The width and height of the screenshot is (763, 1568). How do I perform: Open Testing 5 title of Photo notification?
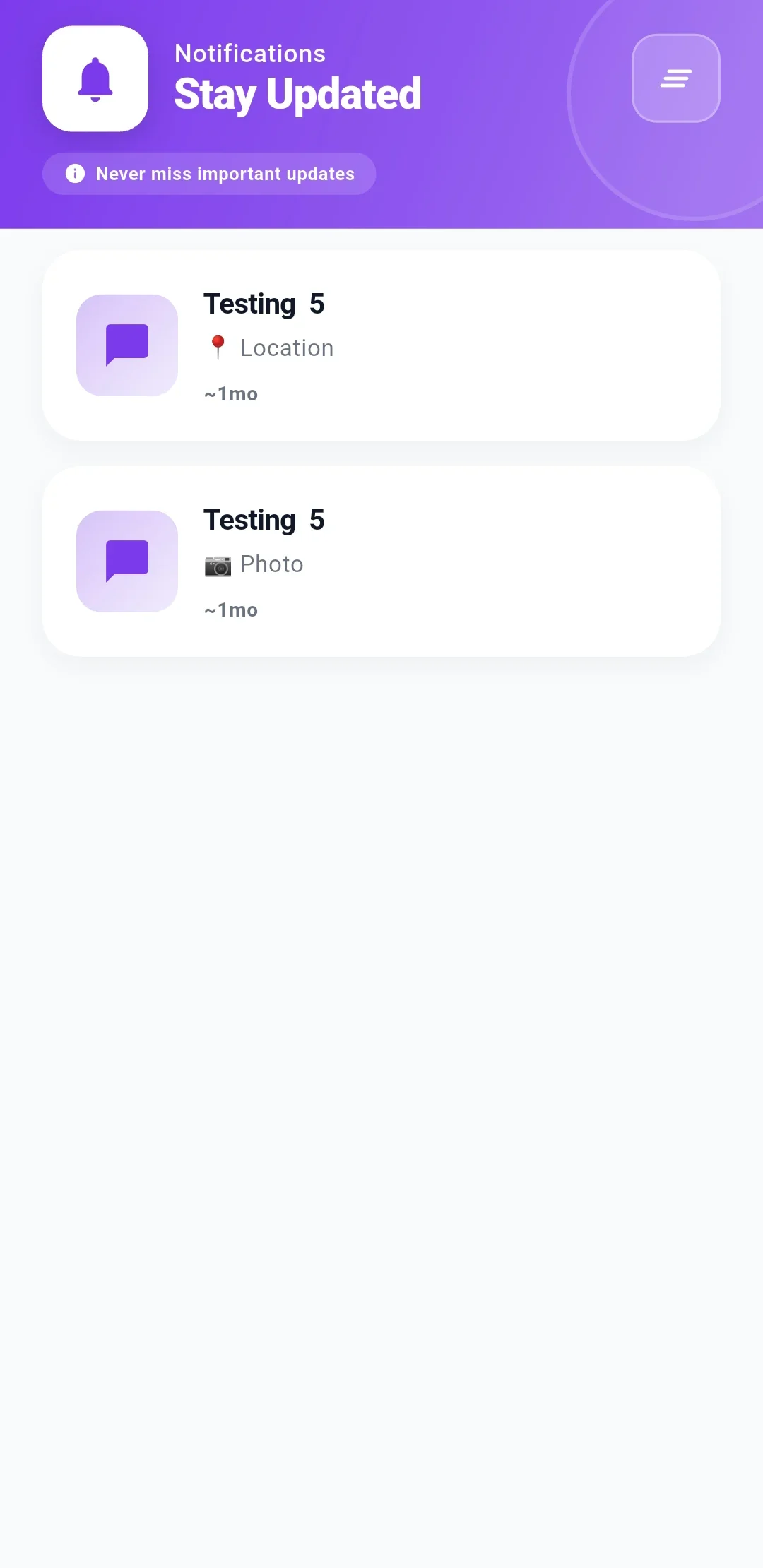pyautogui.click(x=264, y=520)
